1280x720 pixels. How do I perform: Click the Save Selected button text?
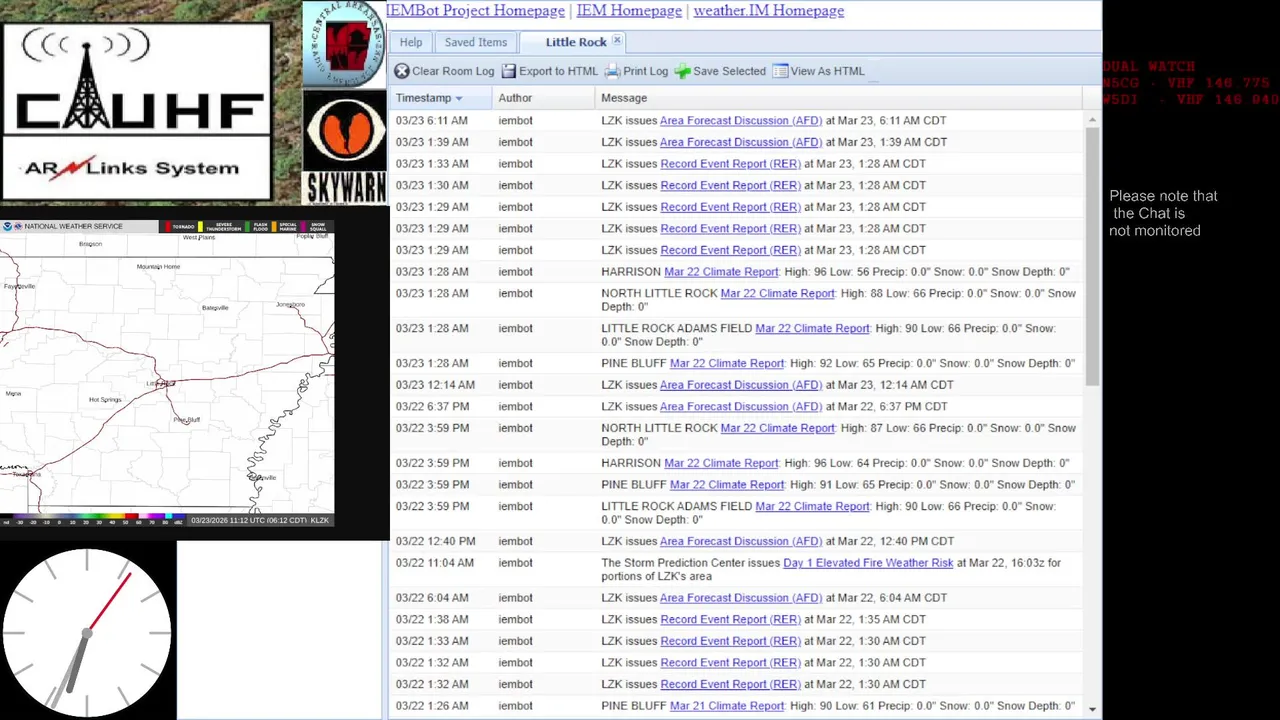[729, 71]
